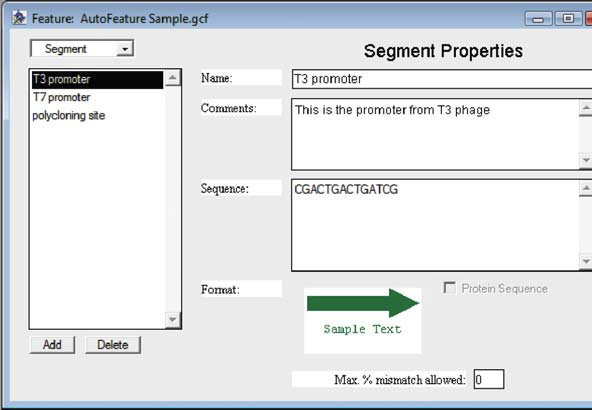Click into the Comments text box

click(435, 134)
